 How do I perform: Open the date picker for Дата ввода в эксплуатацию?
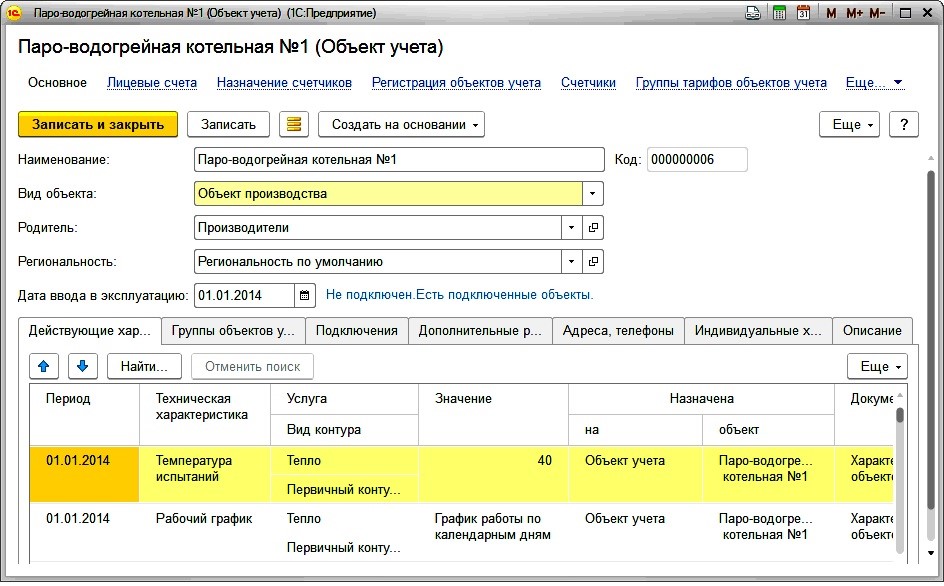305,295
